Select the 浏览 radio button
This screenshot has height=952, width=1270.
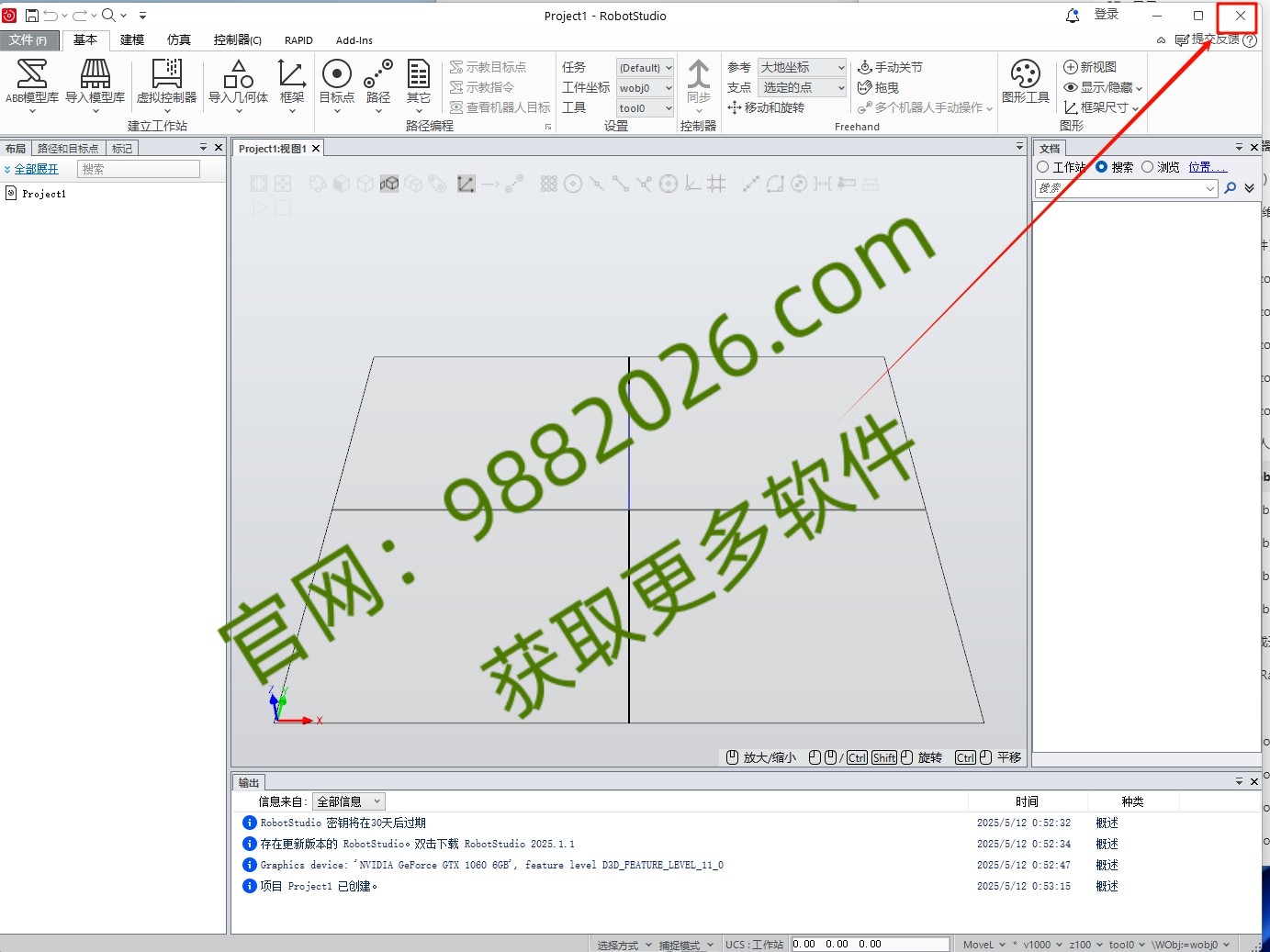(1147, 167)
